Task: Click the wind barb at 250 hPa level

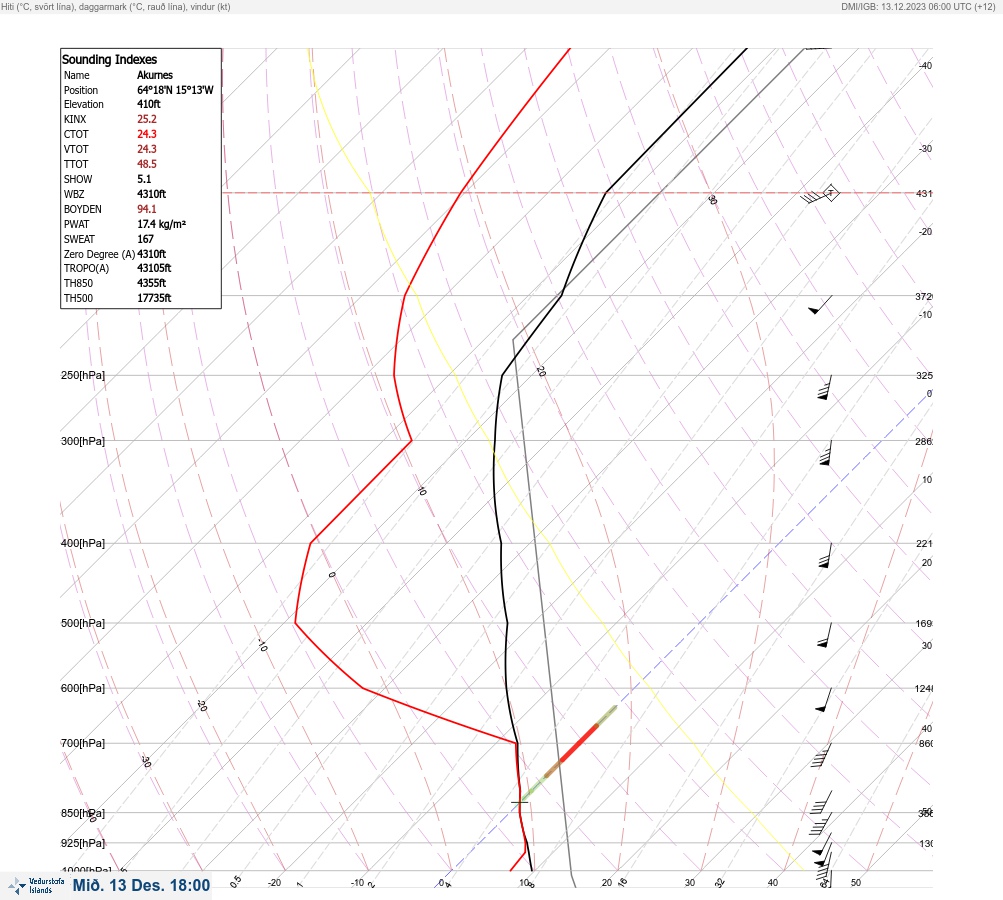Action: [825, 388]
